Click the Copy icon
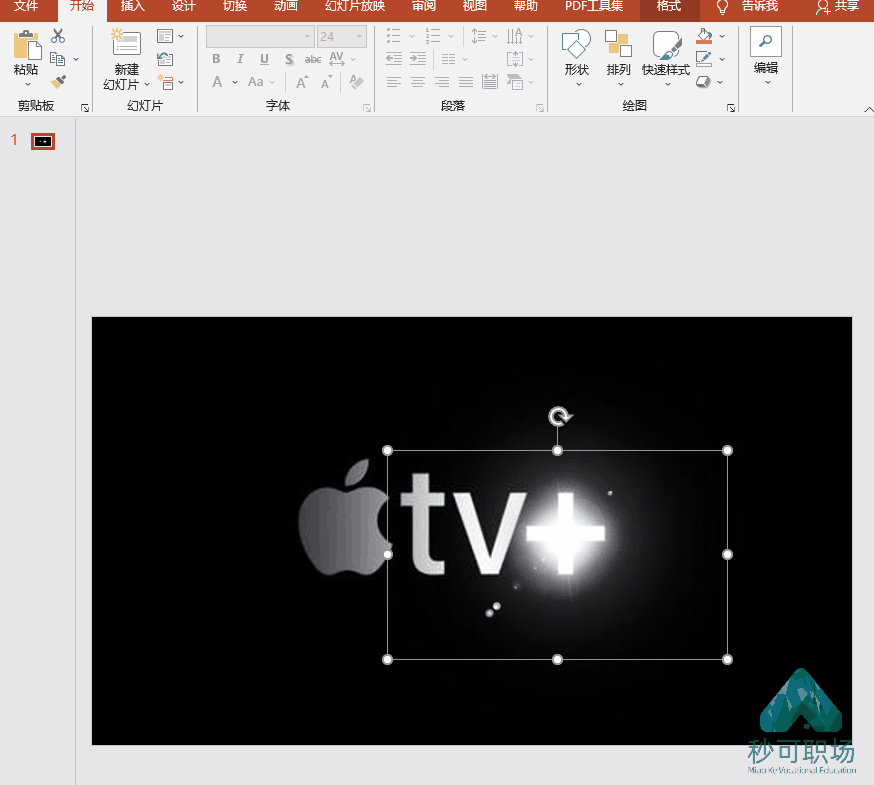This screenshot has width=874, height=785. (x=57, y=59)
